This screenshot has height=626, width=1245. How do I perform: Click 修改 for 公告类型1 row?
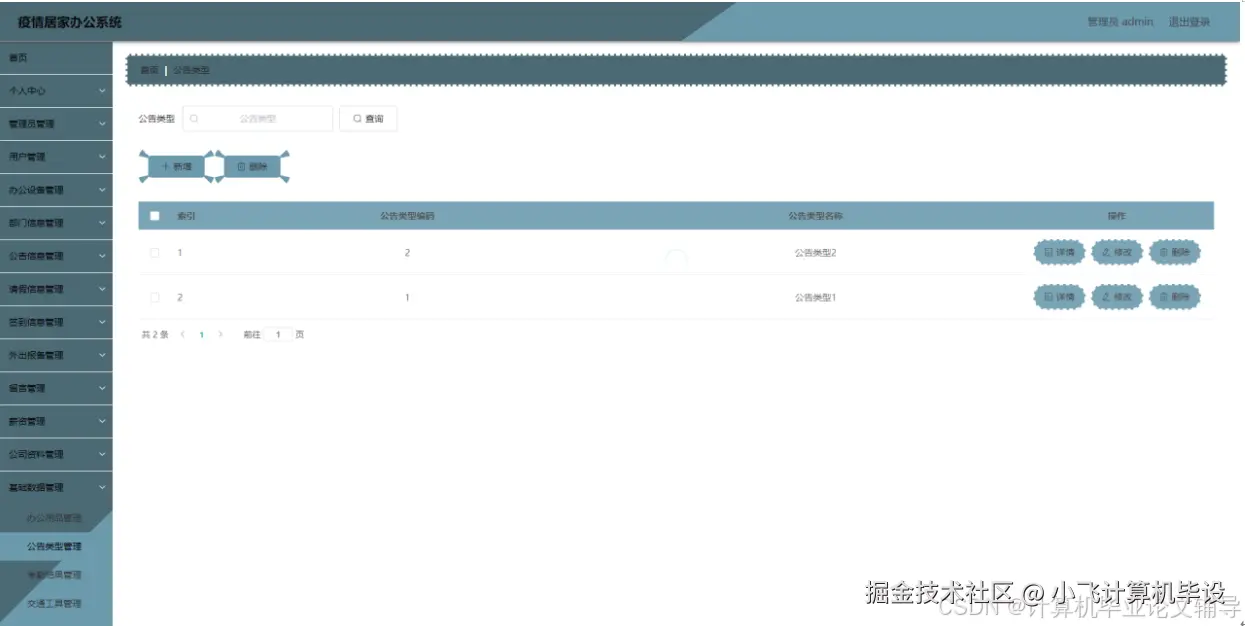point(1117,297)
